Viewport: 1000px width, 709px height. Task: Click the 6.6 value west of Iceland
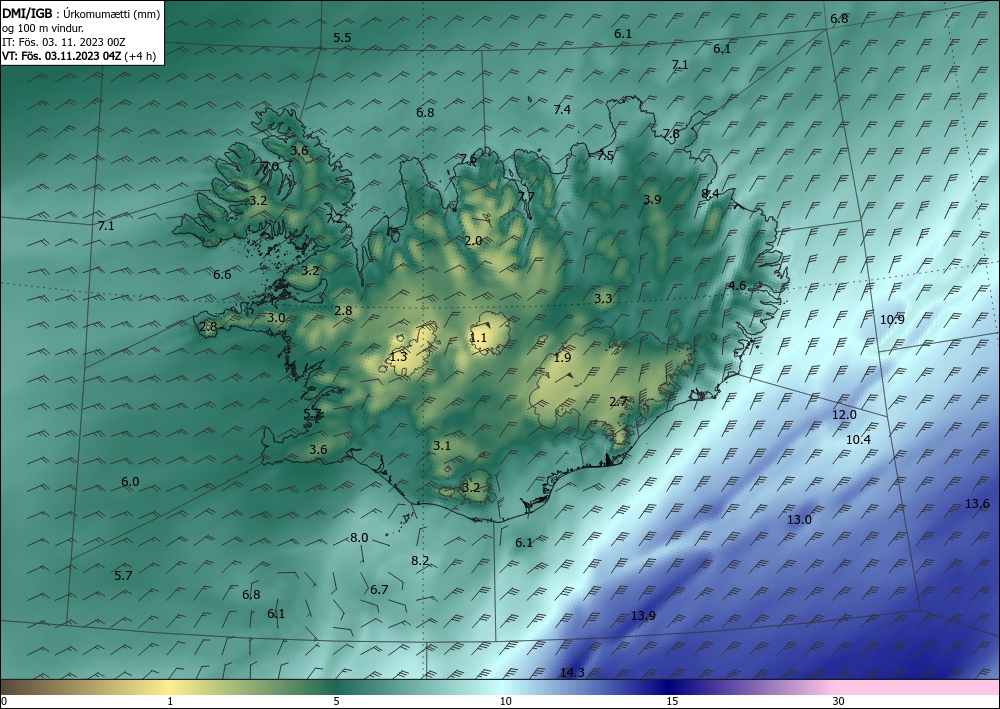click(x=222, y=275)
